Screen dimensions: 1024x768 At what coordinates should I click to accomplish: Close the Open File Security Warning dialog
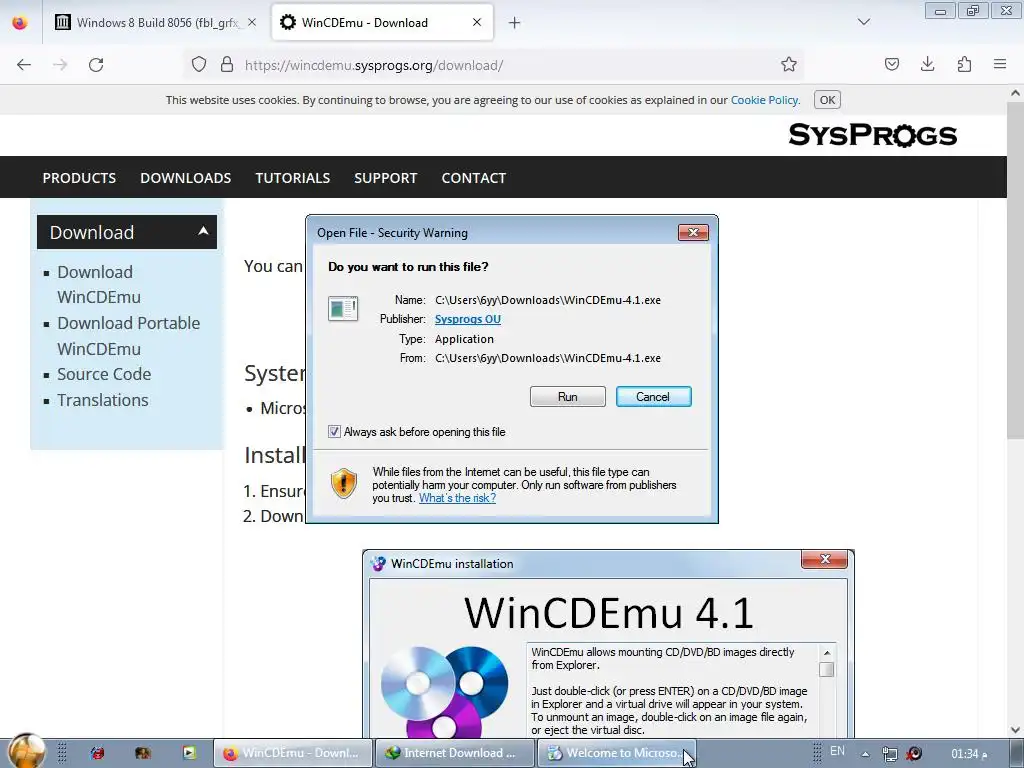[693, 232]
